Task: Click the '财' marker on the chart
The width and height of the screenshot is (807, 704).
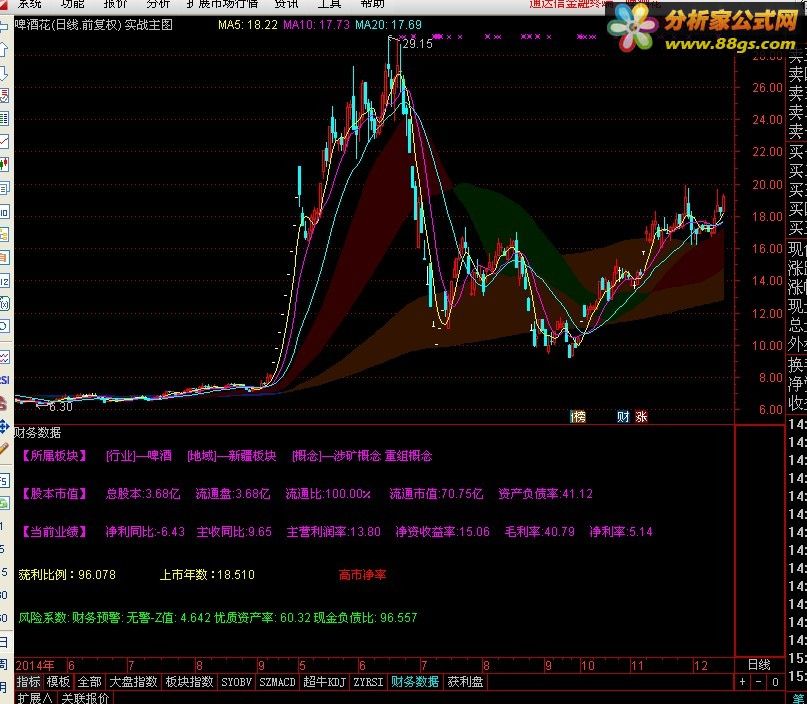Action: 623,416
